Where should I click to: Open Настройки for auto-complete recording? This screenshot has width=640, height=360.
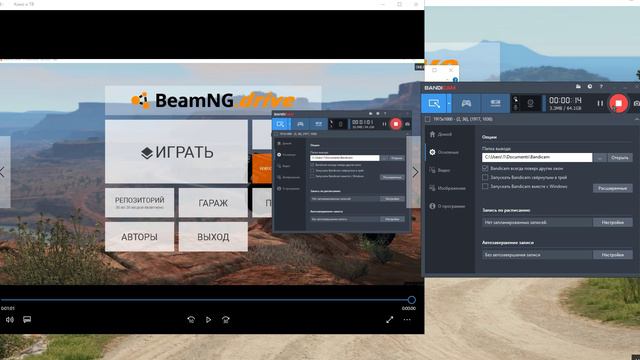[613, 255]
